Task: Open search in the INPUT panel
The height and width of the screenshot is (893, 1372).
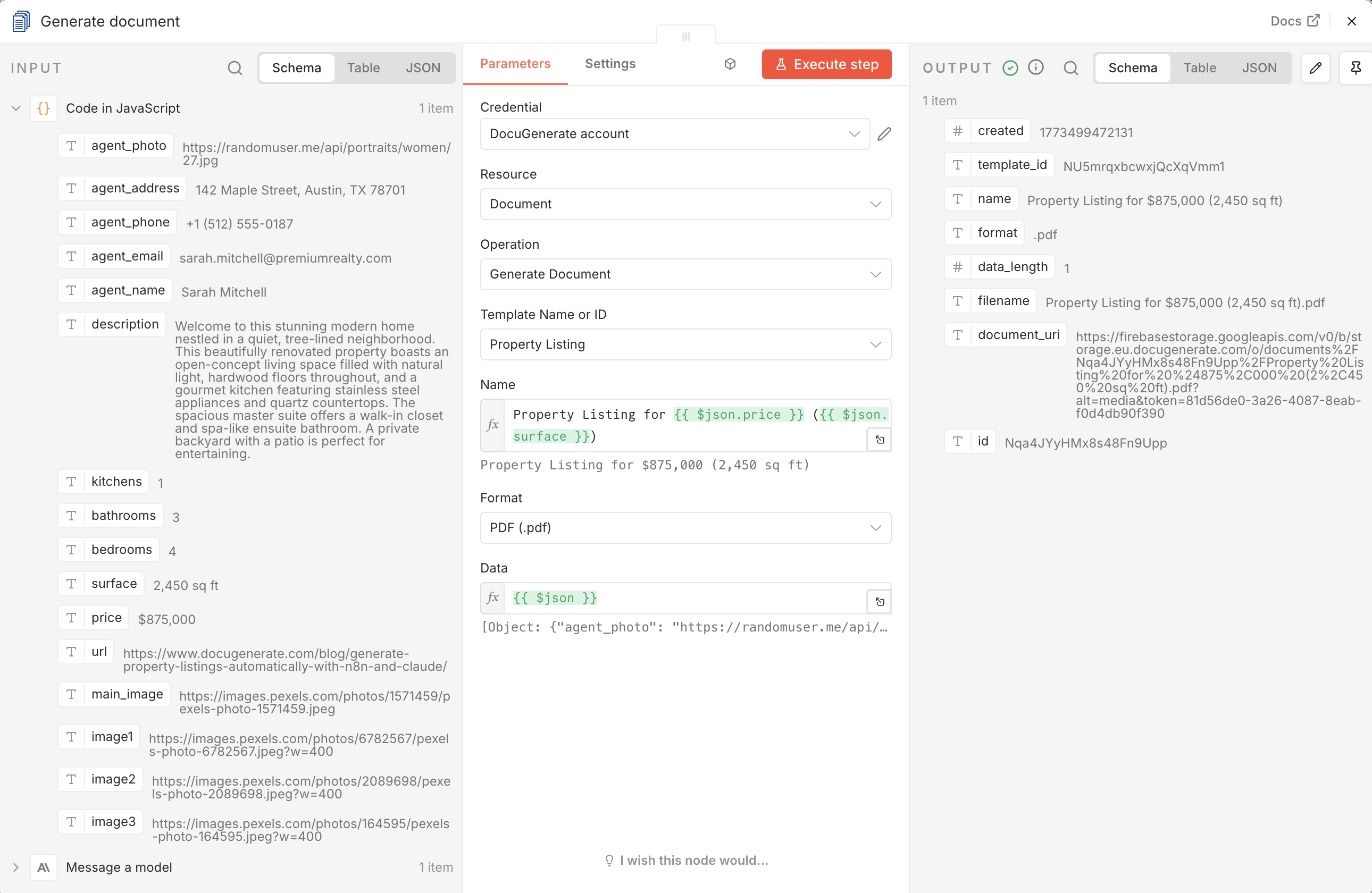Action: click(235, 68)
